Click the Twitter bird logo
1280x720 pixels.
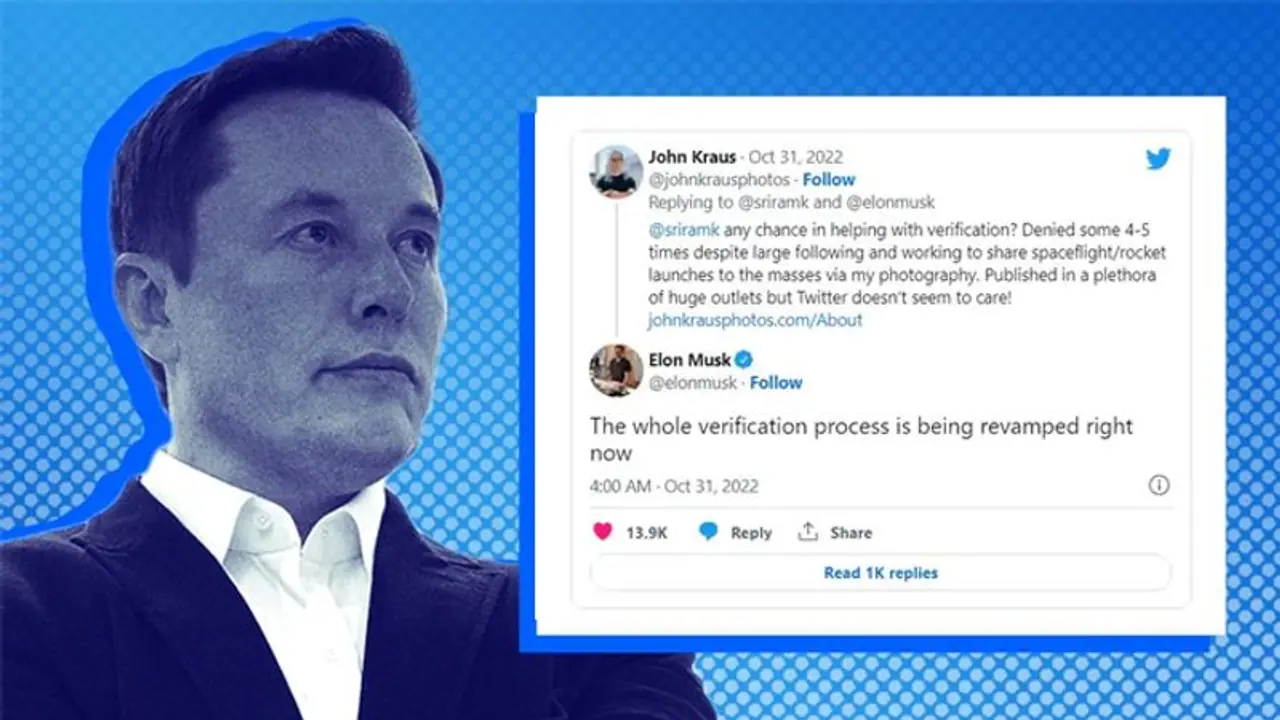coord(1158,159)
